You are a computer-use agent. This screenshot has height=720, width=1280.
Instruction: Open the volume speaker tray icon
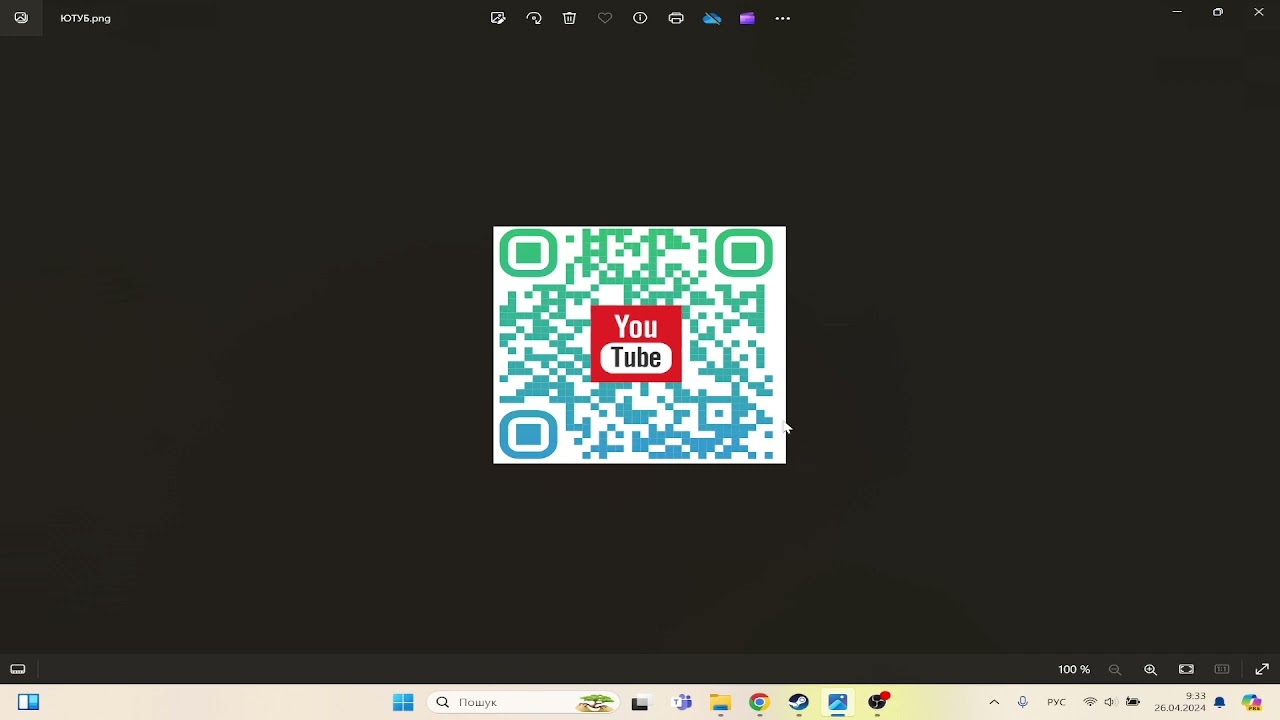(1110, 702)
